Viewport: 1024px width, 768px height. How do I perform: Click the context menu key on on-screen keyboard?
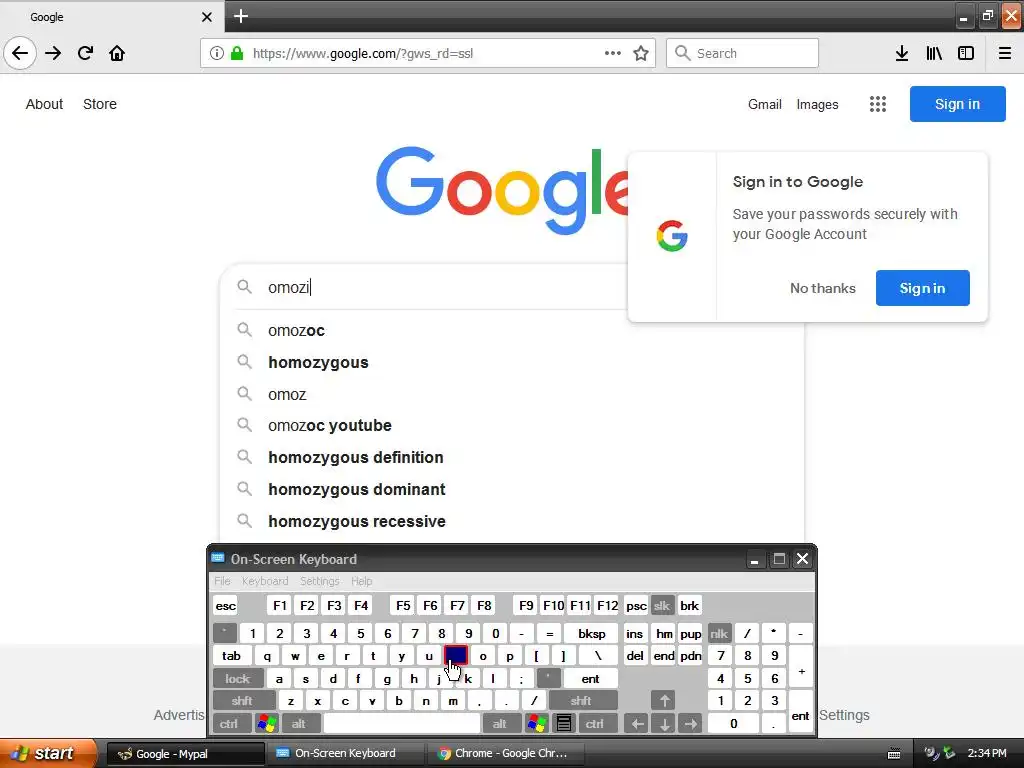click(564, 724)
